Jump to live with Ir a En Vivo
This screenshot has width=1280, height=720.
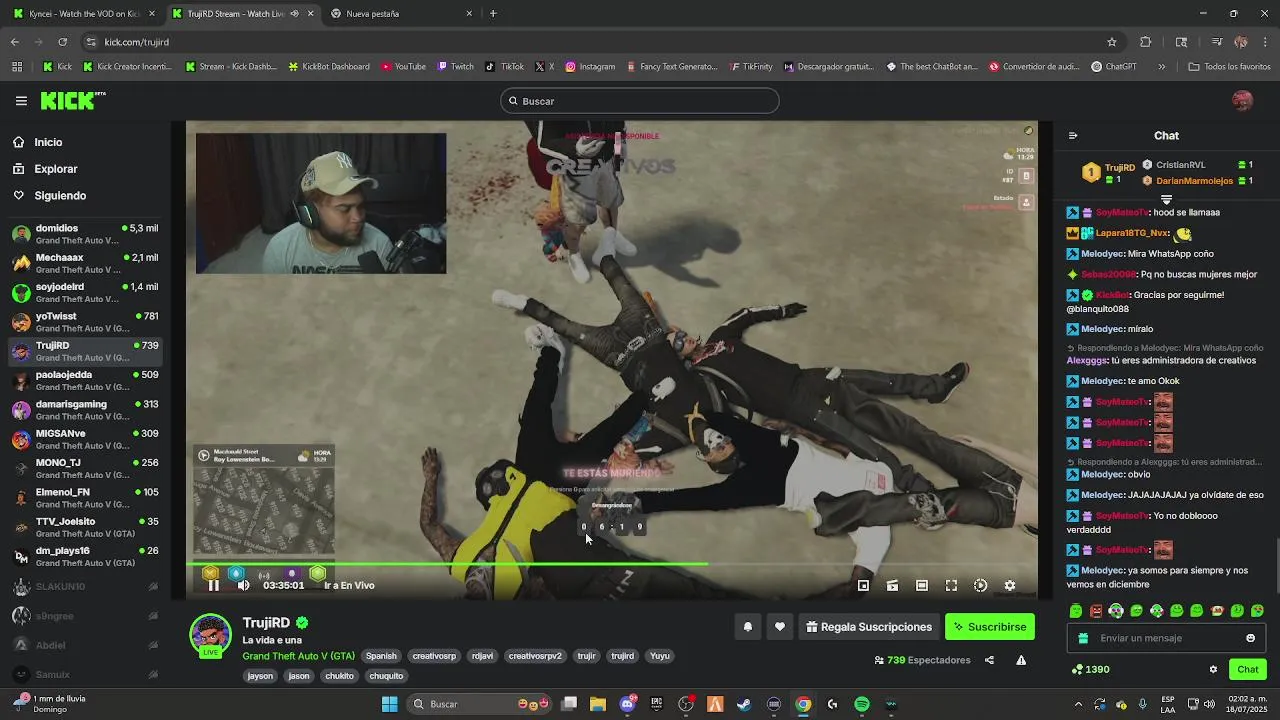pos(349,585)
